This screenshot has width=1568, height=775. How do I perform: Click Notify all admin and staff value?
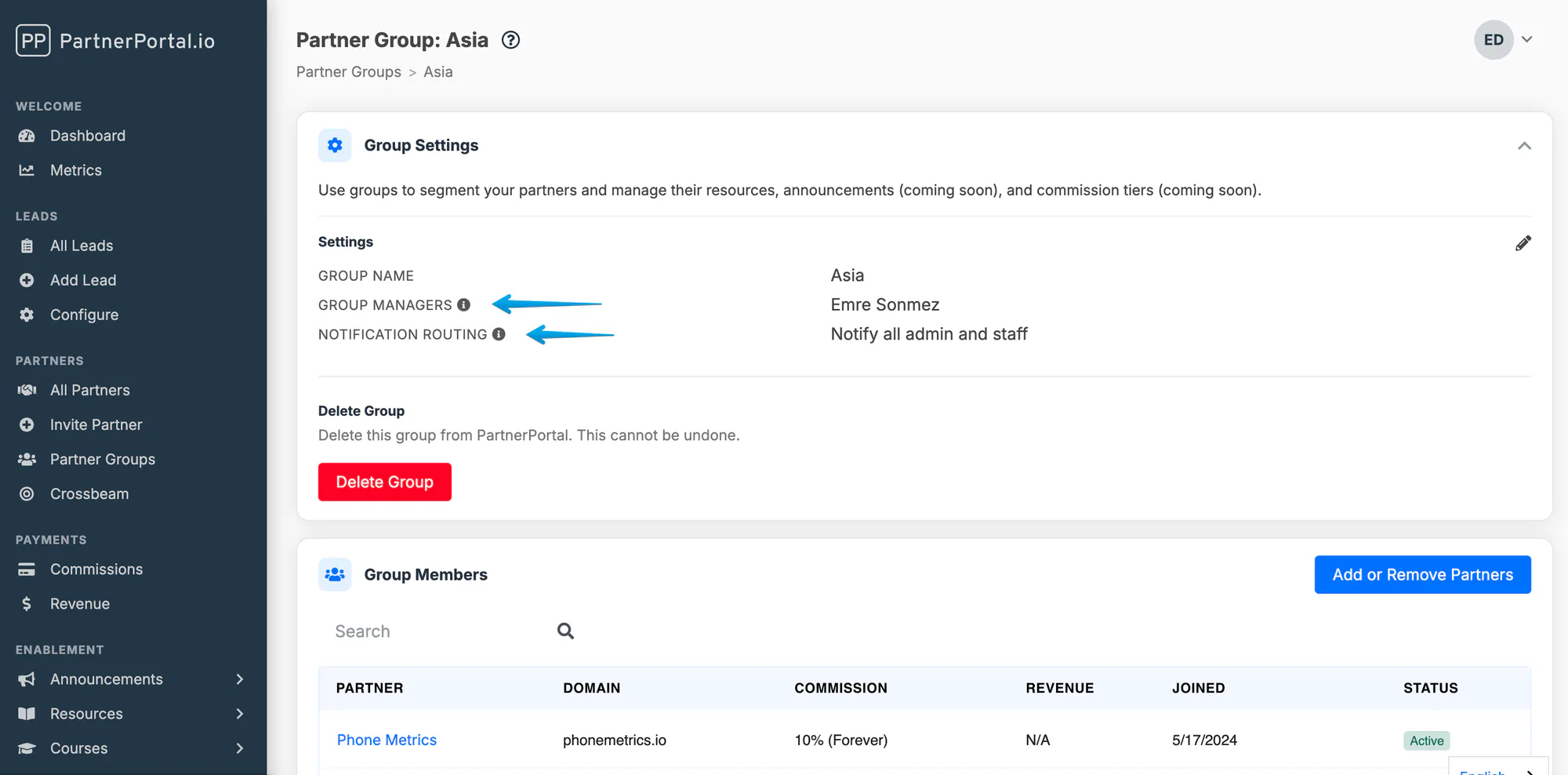[x=928, y=334]
